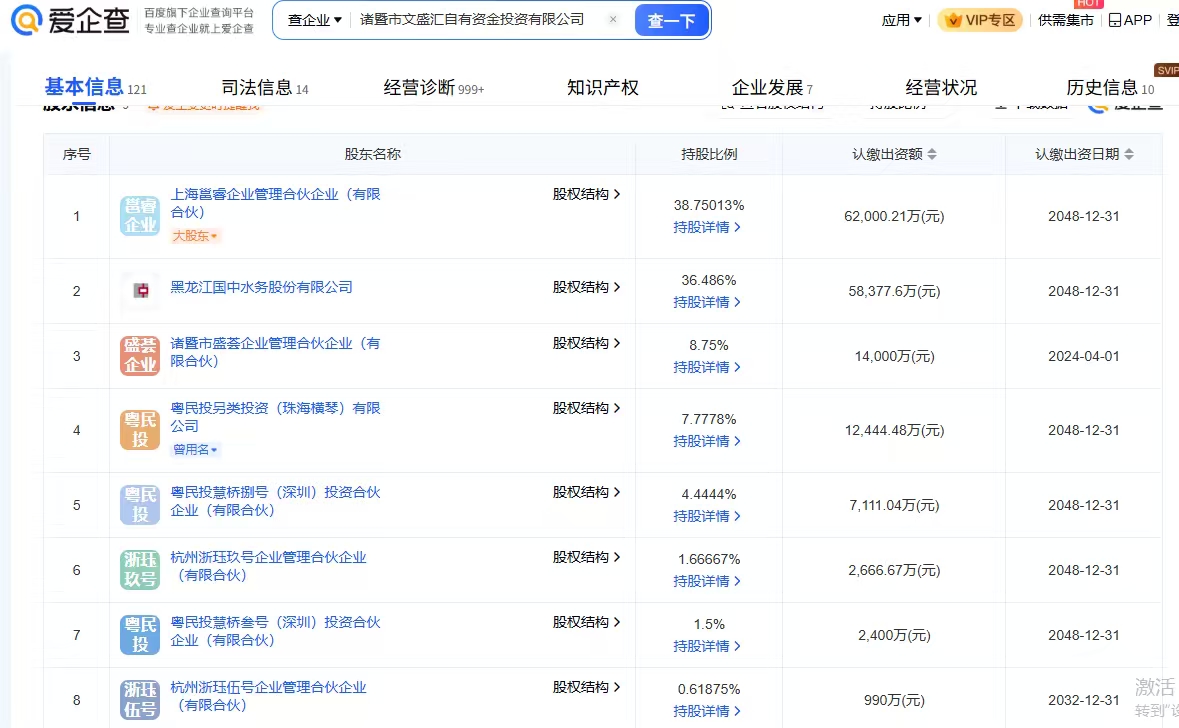Click the 黑龙江国中水务 company logo icon
The width and height of the screenshot is (1179, 728).
tap(140, 291)
